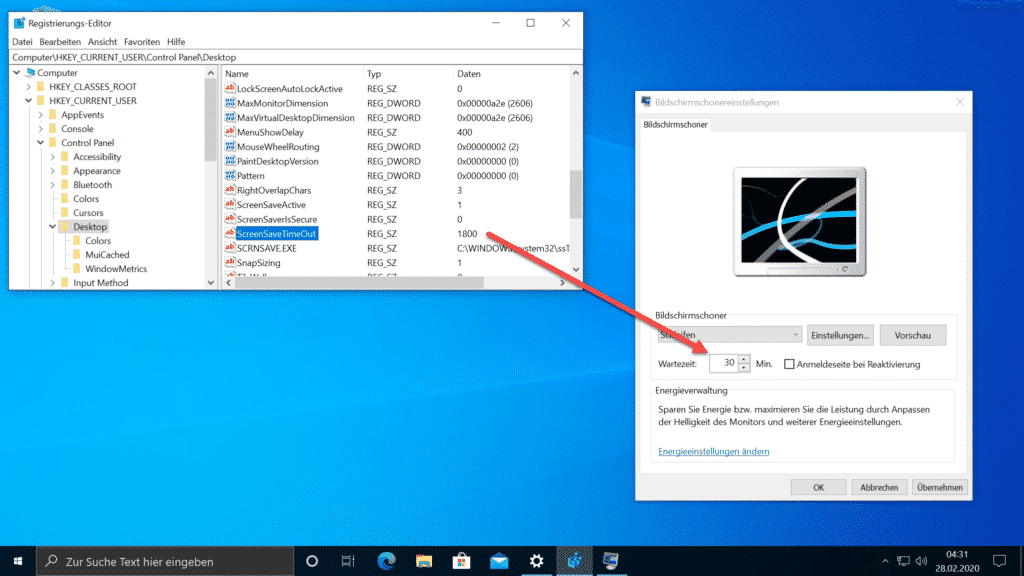The width and height of the screenshot is (1024, 576).
Task: Open the Hilfe menu
Action: click(176, 42)
